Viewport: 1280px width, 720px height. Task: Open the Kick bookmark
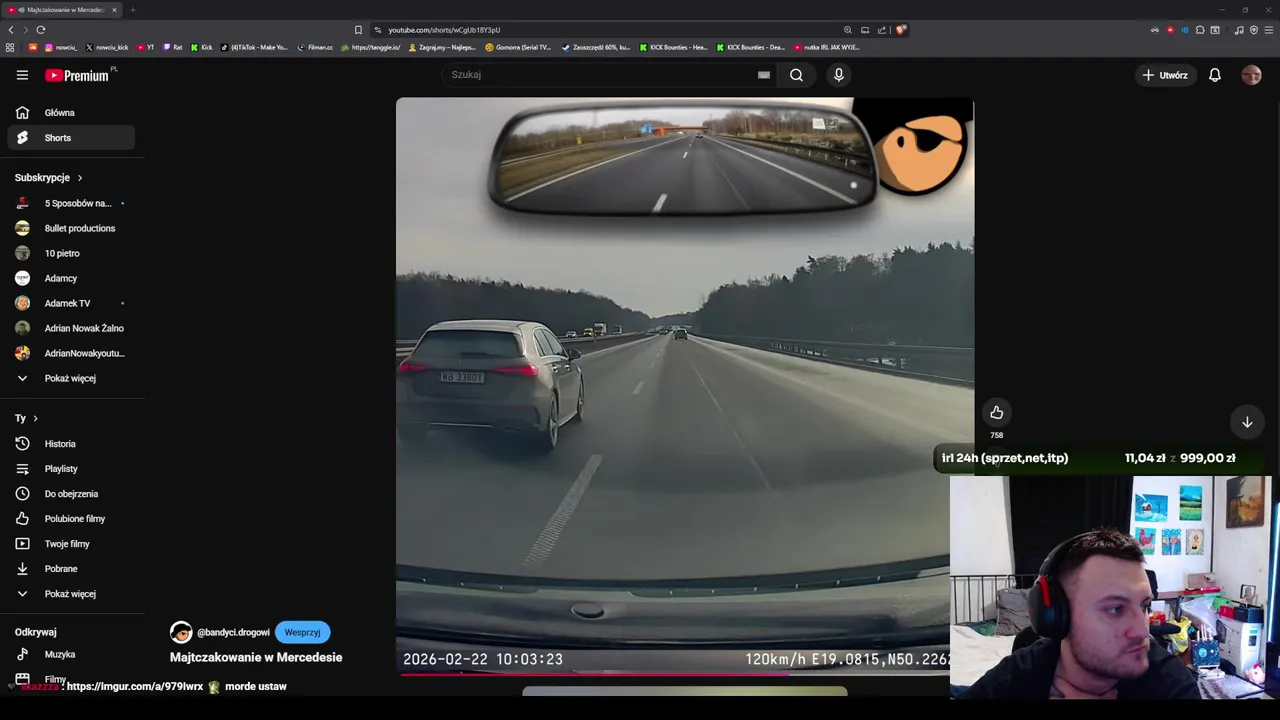pyautogui.click(x=201, y=47)
